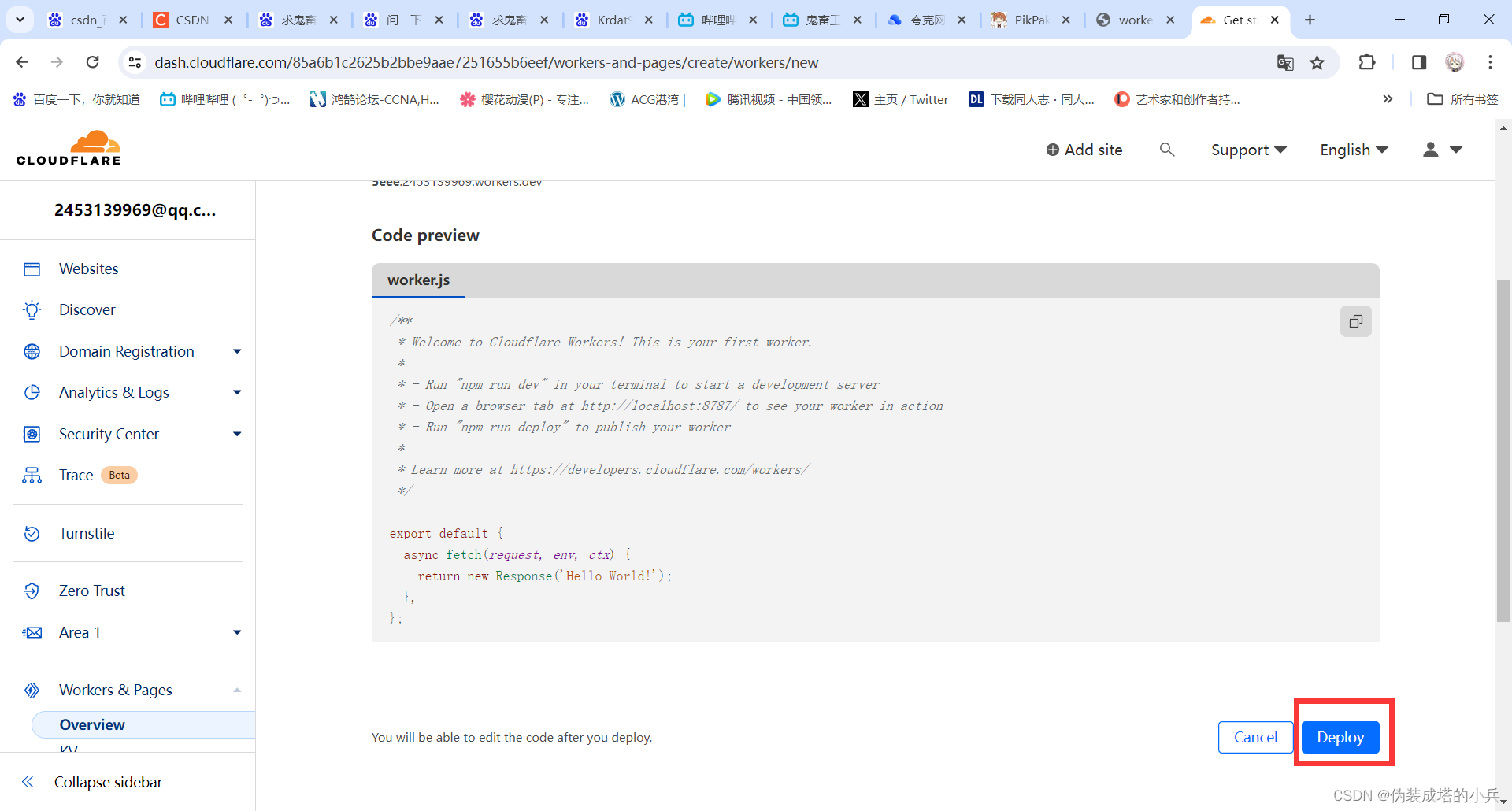Click the Analytics & Logs chart icon

point(31,393)
